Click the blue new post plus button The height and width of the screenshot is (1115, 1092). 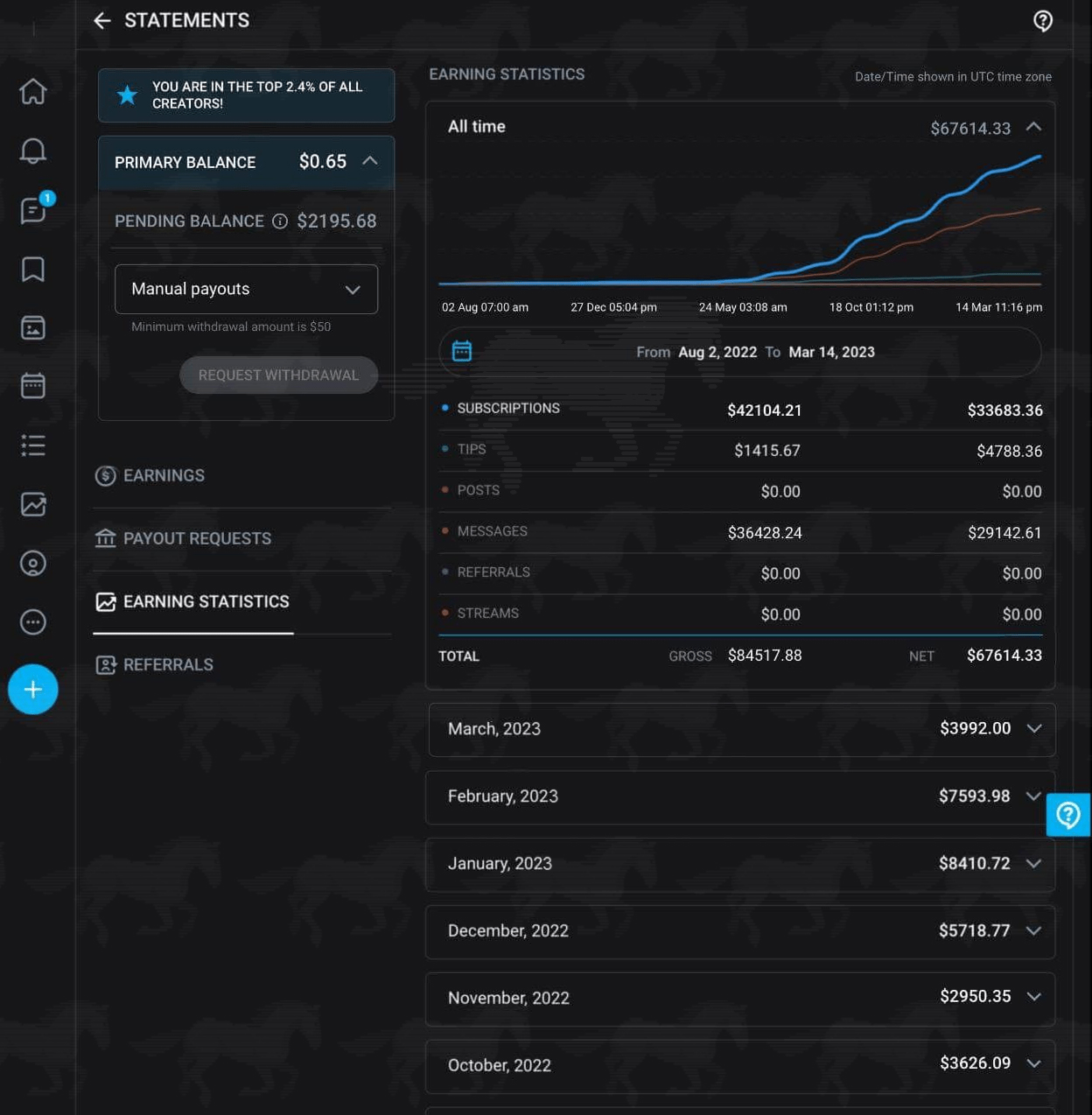[x=33, y=690]
